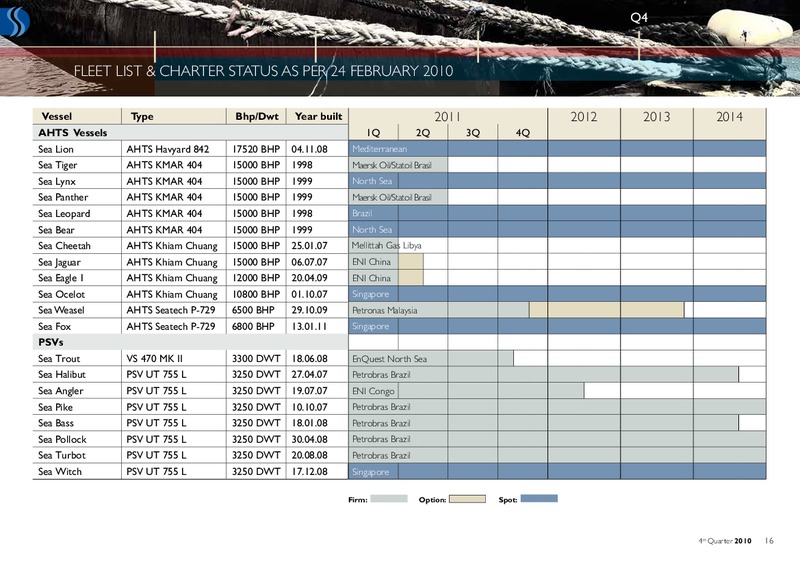Select the 'Sea Bass' vessel name
This screenshot has height=566, width=800.
(56, 423)
